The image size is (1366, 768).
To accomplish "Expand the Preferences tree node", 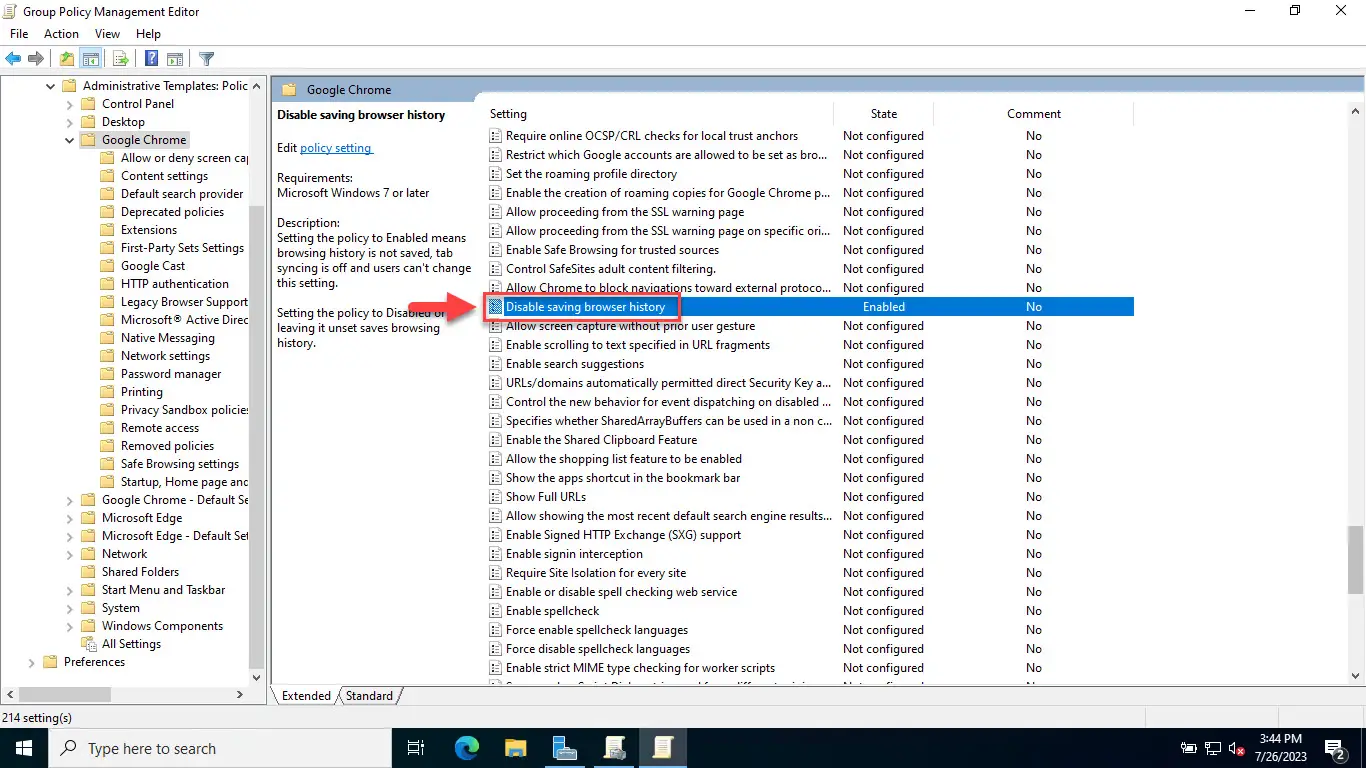I will tap(31, 662).
